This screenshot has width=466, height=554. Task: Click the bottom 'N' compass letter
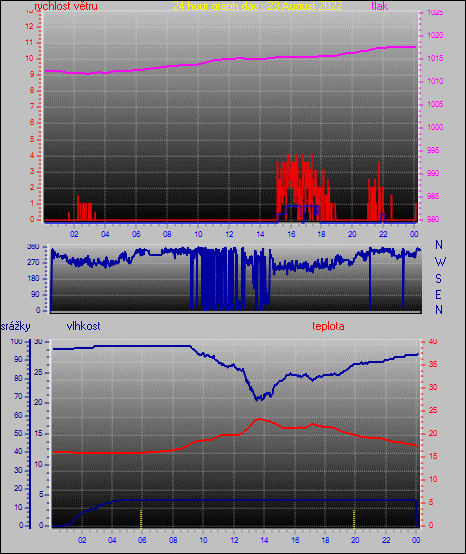coord(439,310)
